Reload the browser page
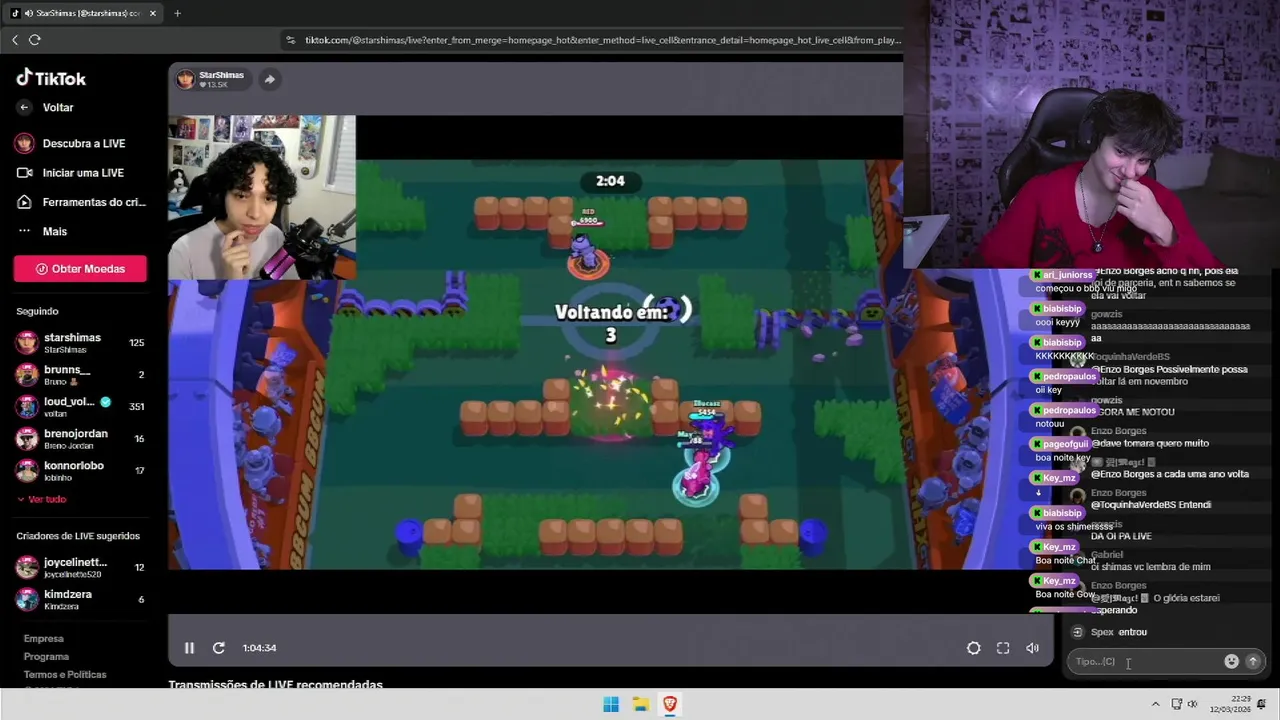 point(35,40)
